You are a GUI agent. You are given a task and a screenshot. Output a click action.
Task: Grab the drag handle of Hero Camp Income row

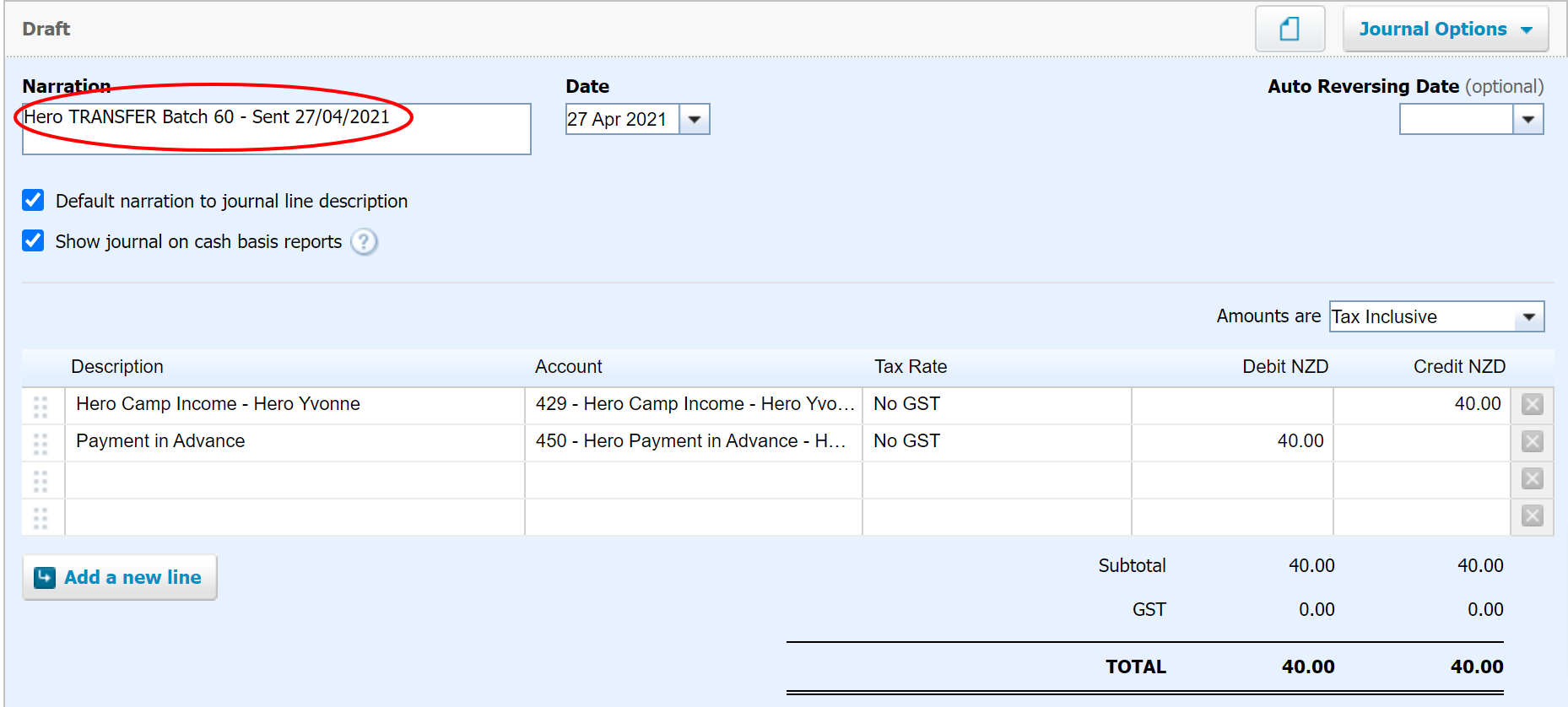(41, 406)
